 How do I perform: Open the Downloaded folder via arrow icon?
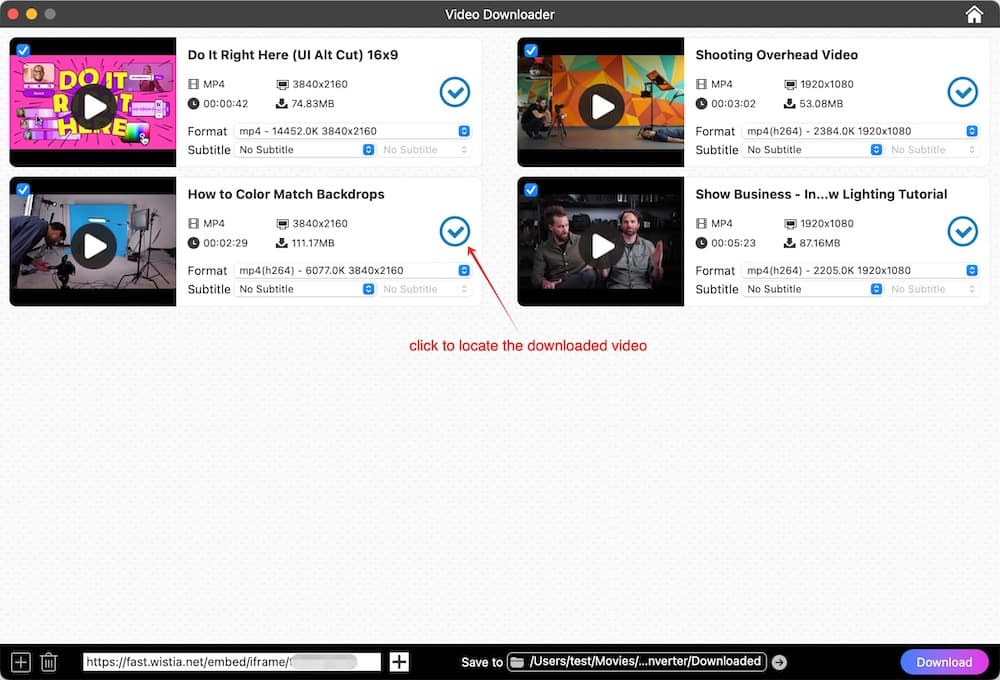779,661
